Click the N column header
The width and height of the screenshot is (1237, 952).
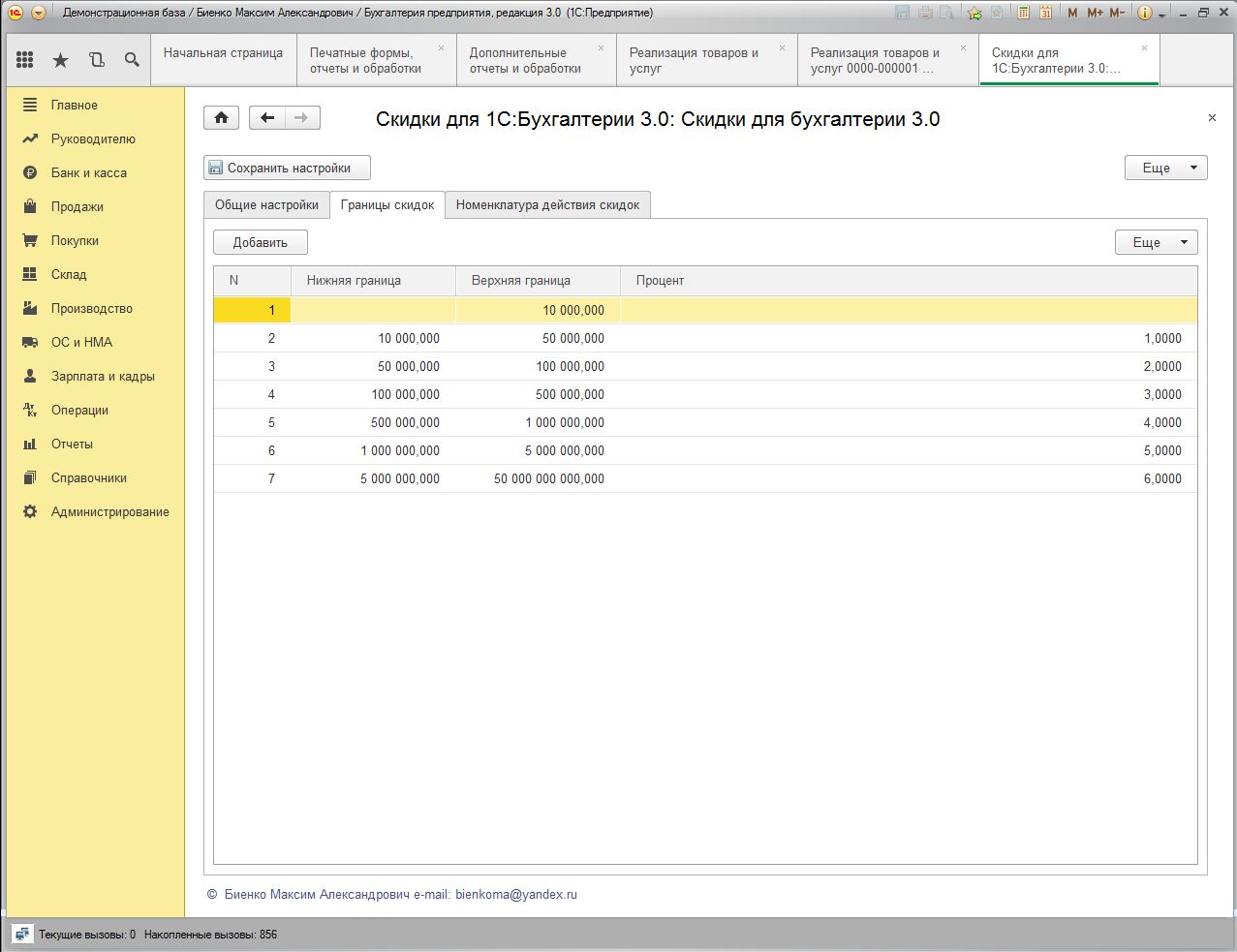coord(252,280)
